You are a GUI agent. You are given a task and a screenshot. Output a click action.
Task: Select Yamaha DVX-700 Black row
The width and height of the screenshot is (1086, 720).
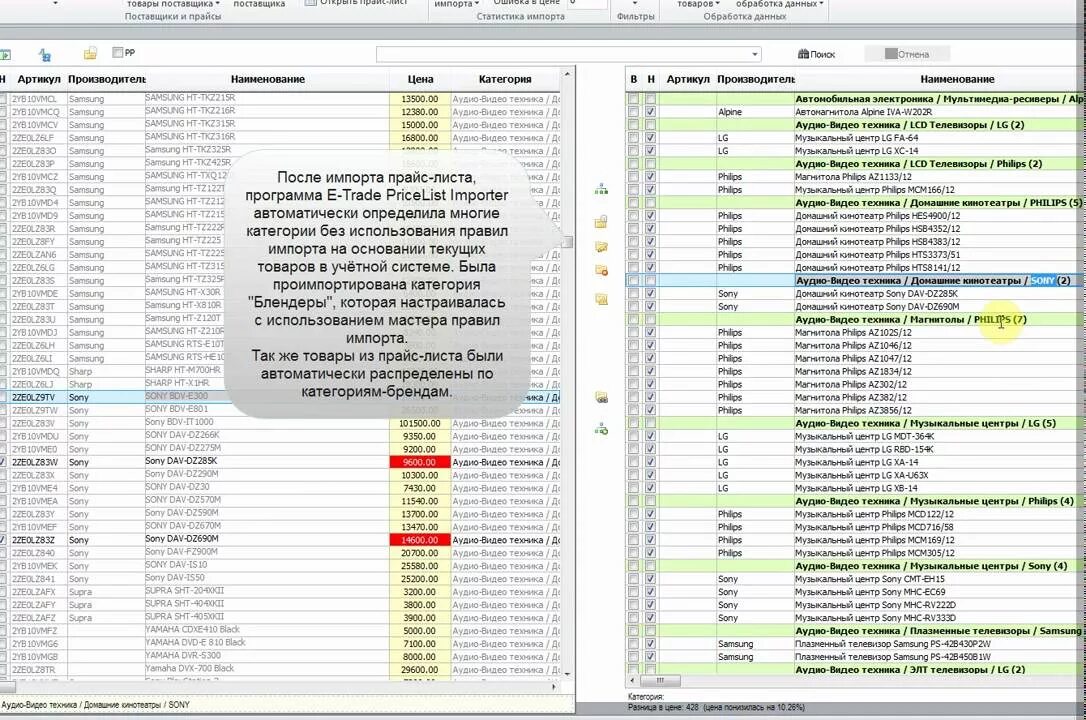[280, 669]
